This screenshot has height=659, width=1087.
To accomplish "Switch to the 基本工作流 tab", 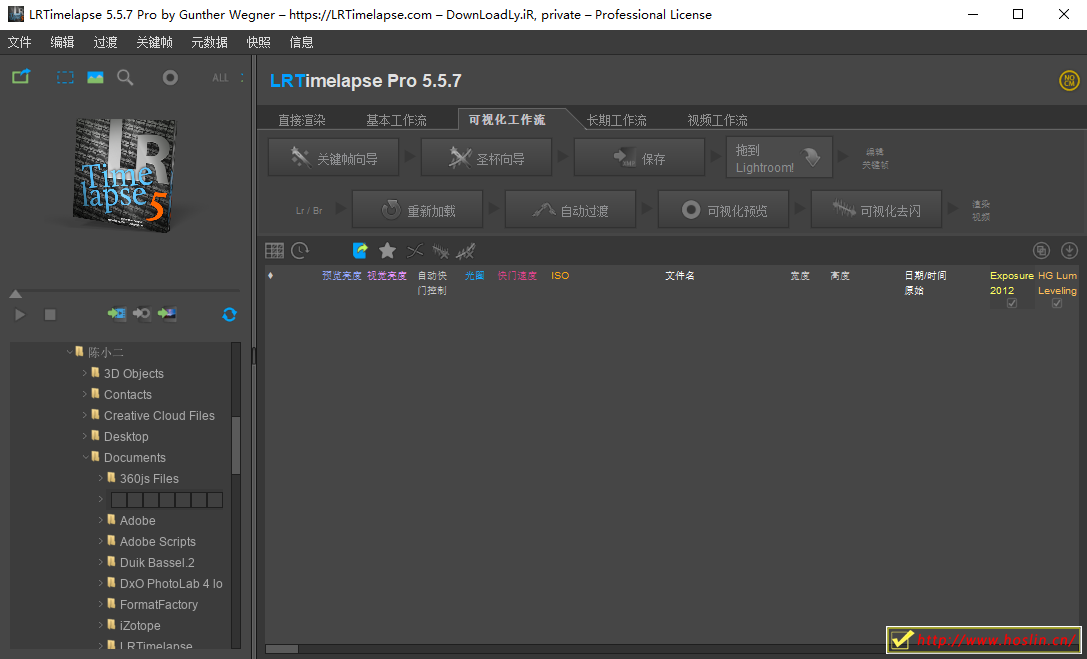I will point(397,120).
